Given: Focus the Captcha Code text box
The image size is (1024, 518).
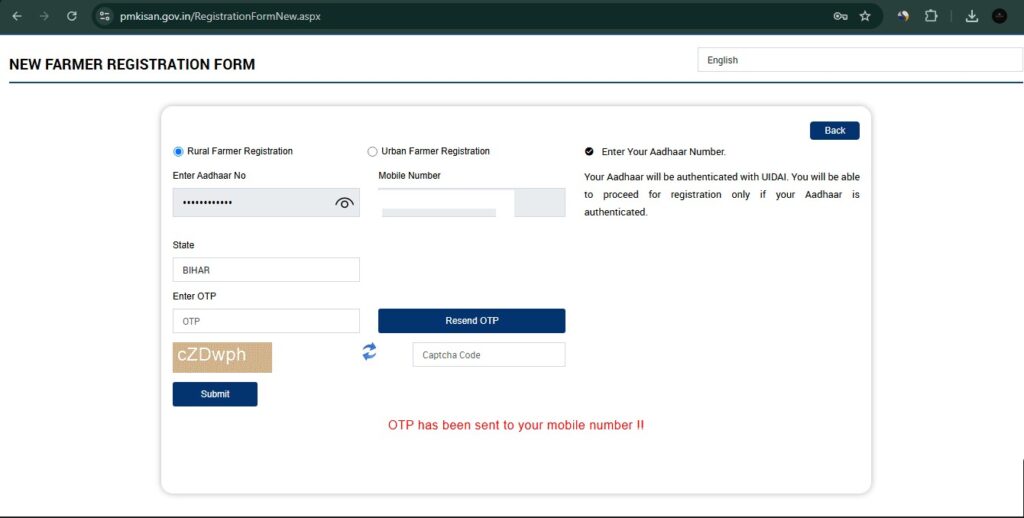Looking at the screenshot, I should tap(488, 355).
